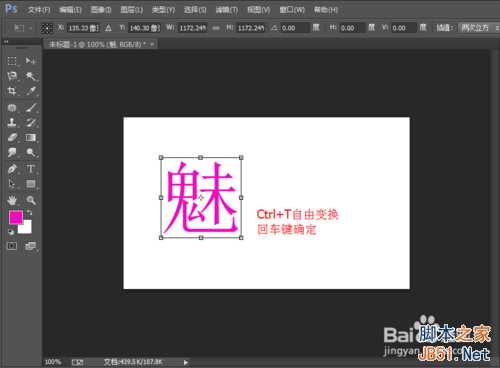The image size is (500, 368).
Task: Open the status bar info arrow menu
Action: tap(186, 362)
